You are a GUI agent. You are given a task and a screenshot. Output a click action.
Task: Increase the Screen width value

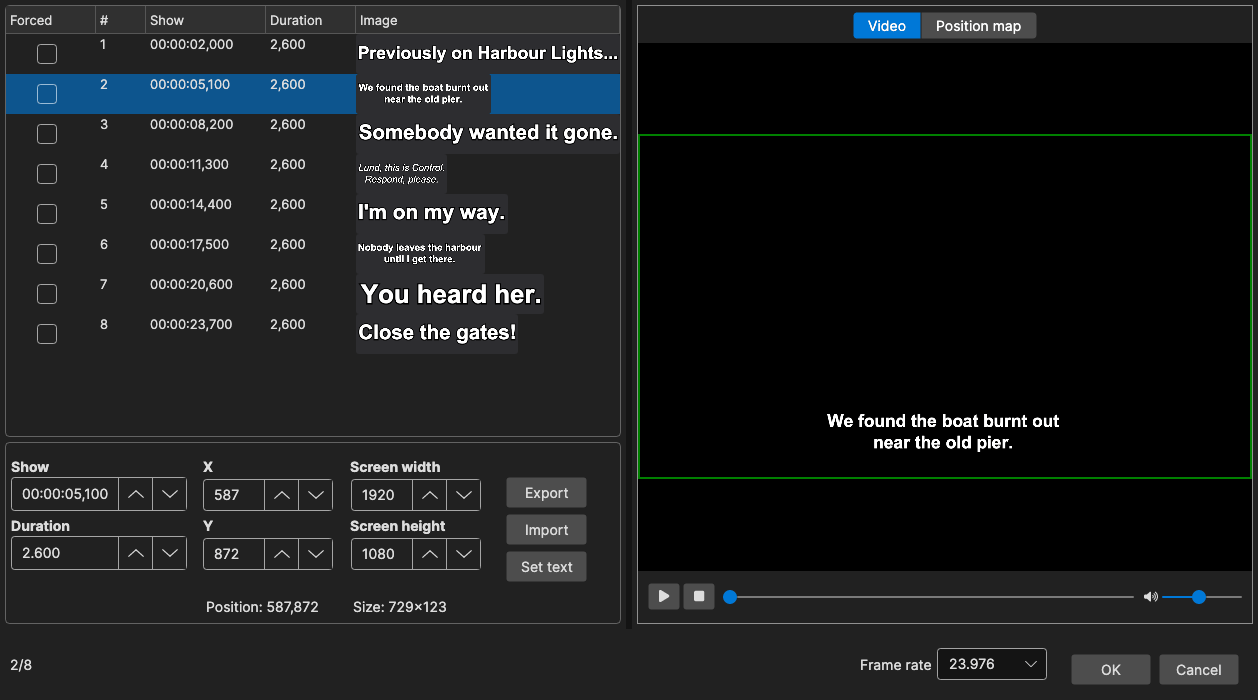click(x=430, y=495)
